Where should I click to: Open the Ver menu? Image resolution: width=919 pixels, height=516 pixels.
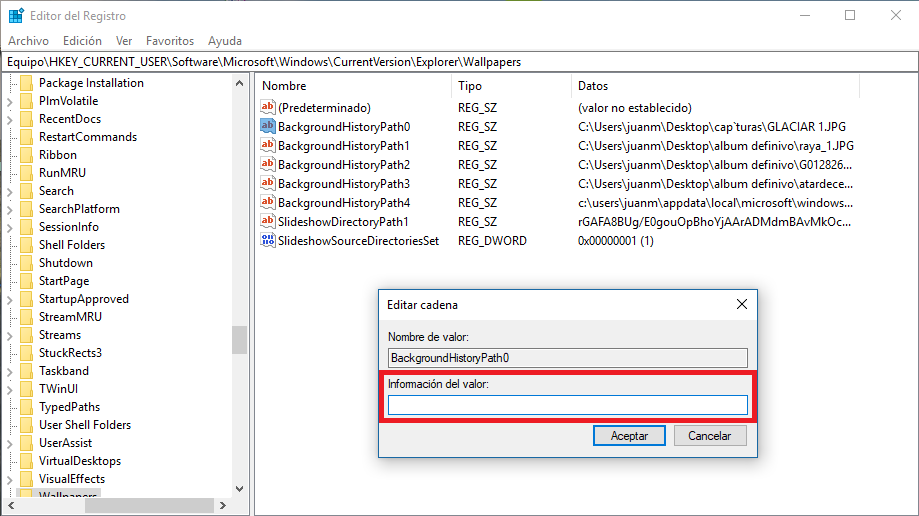click(124, 40)
